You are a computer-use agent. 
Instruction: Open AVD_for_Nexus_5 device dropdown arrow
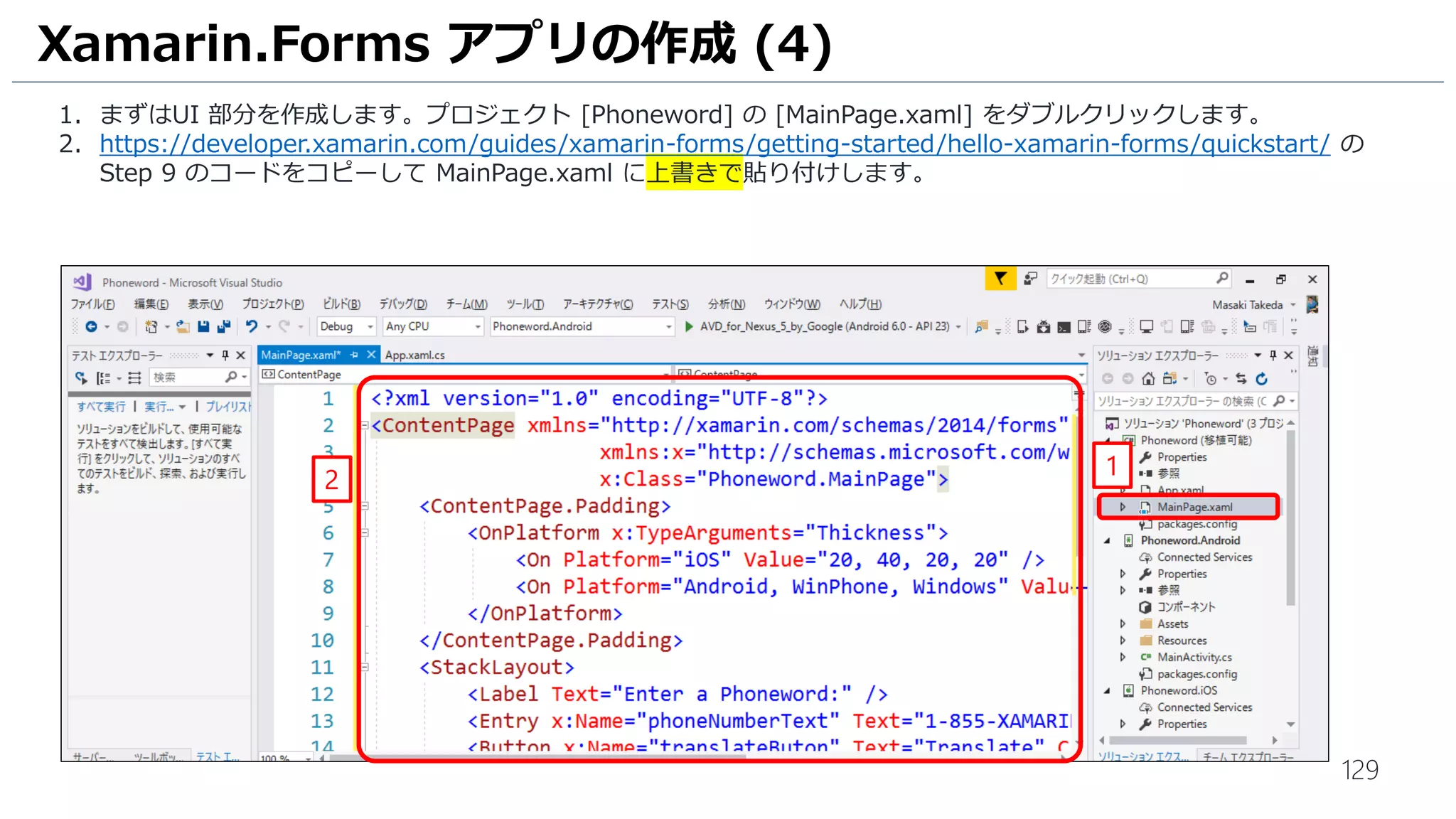click(958, 326)
